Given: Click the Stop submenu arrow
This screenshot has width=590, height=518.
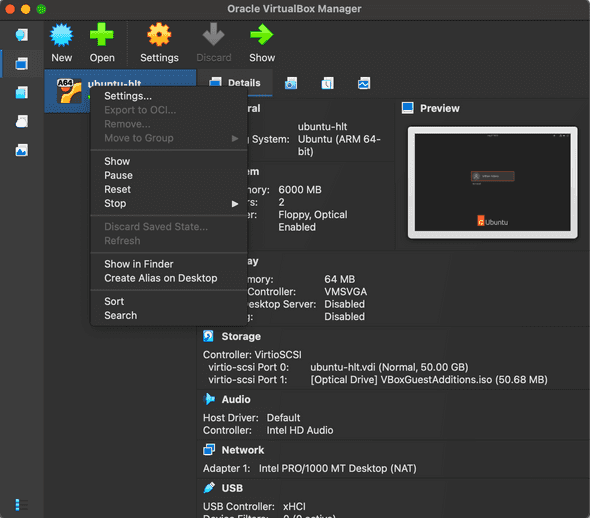Looking at the screenshot, I should coord(235,204).
